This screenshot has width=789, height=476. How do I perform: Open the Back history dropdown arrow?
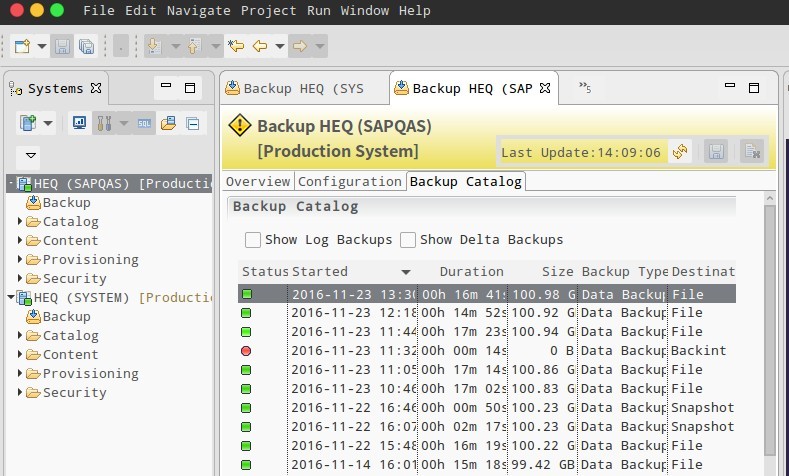tap(280, 46)
